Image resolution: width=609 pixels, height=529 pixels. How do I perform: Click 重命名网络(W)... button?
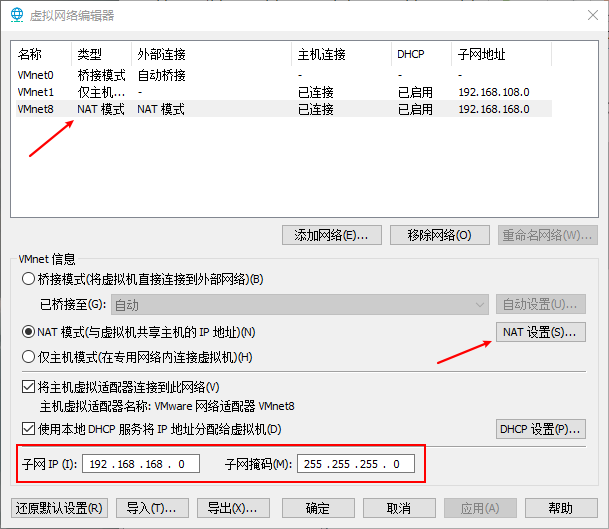click(x=548, y=235)
